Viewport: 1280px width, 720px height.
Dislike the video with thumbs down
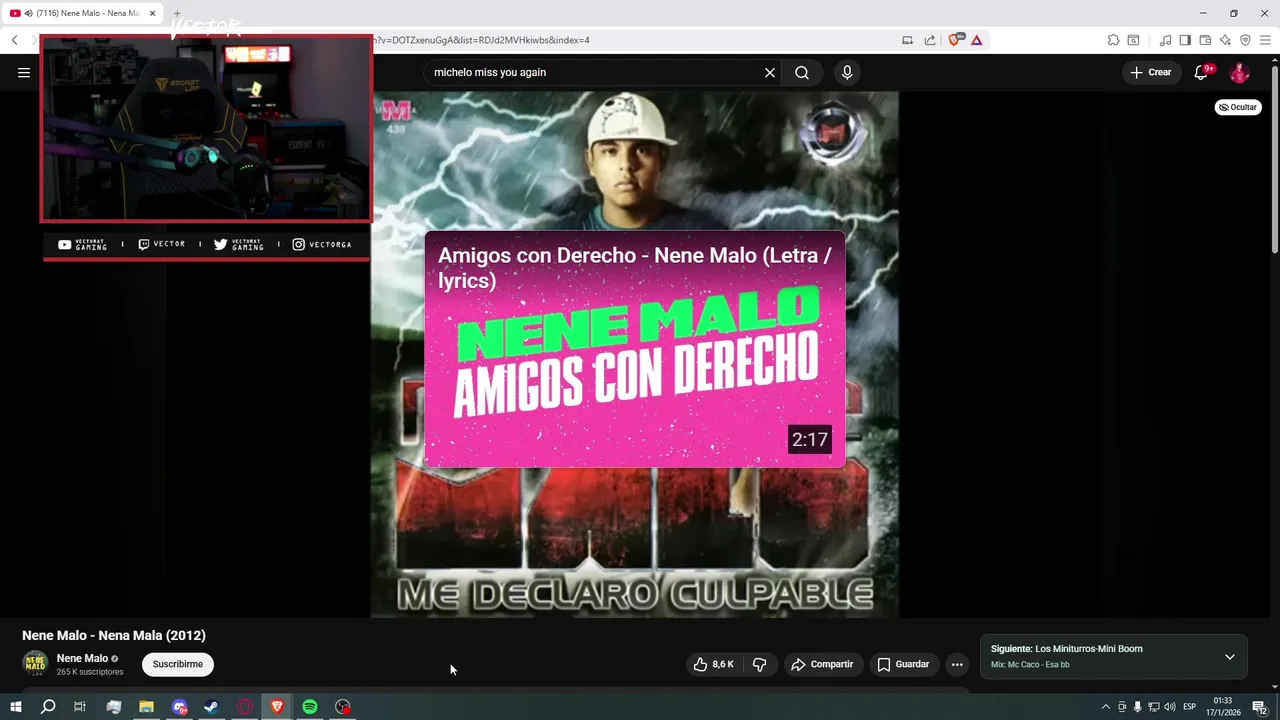pyautogui.click(x=760, y=664)
